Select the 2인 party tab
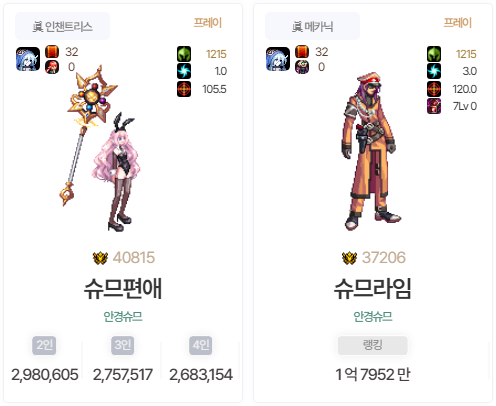Viewport: 496px width, 406px height. [44, 345]
